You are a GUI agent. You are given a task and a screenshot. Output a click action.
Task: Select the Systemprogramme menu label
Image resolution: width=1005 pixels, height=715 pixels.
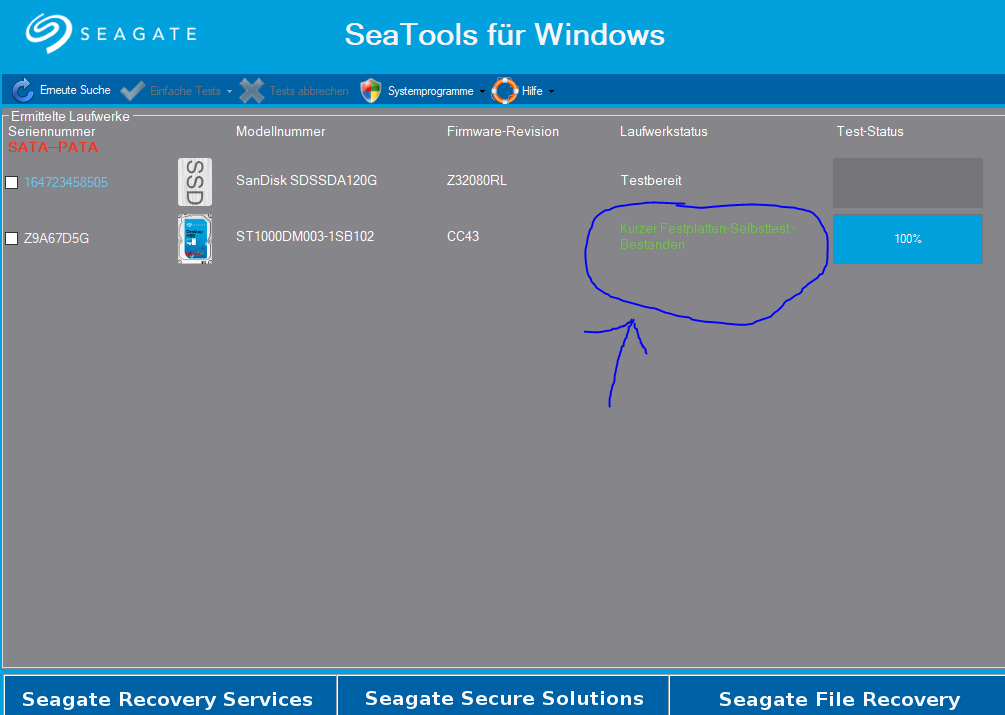click(431, 91)
